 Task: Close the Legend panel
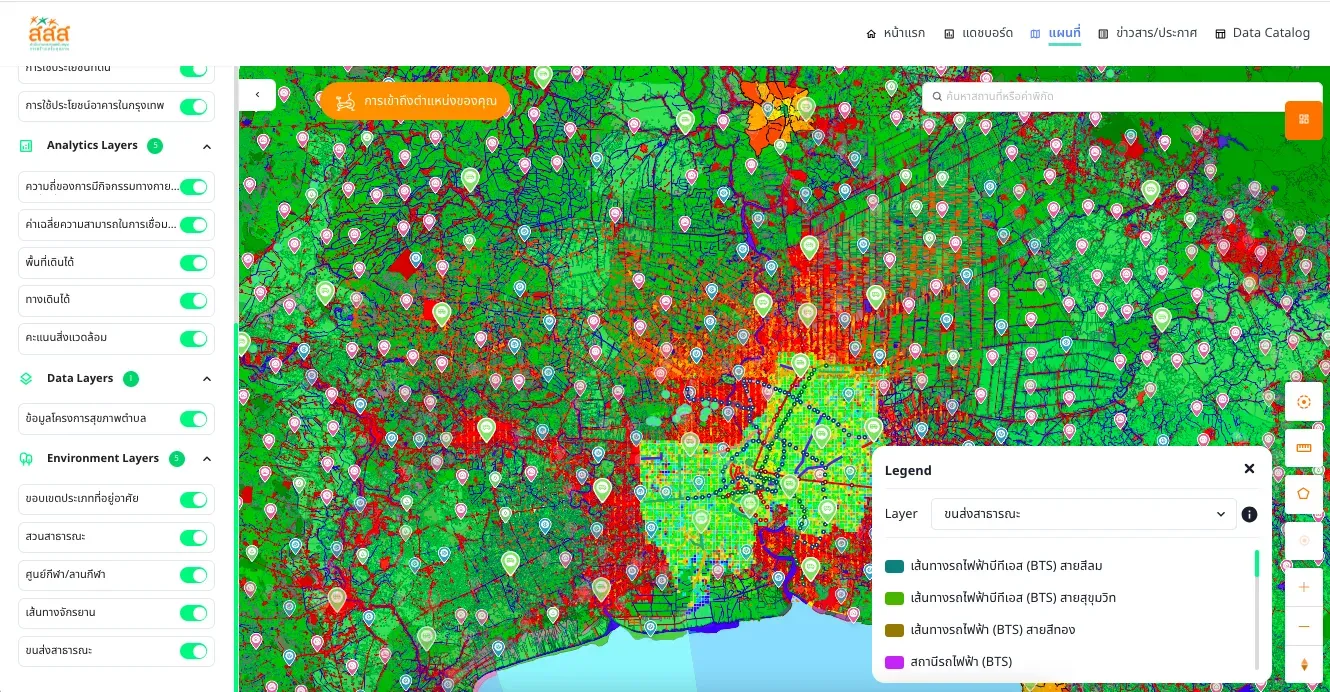coord(1249,469)
